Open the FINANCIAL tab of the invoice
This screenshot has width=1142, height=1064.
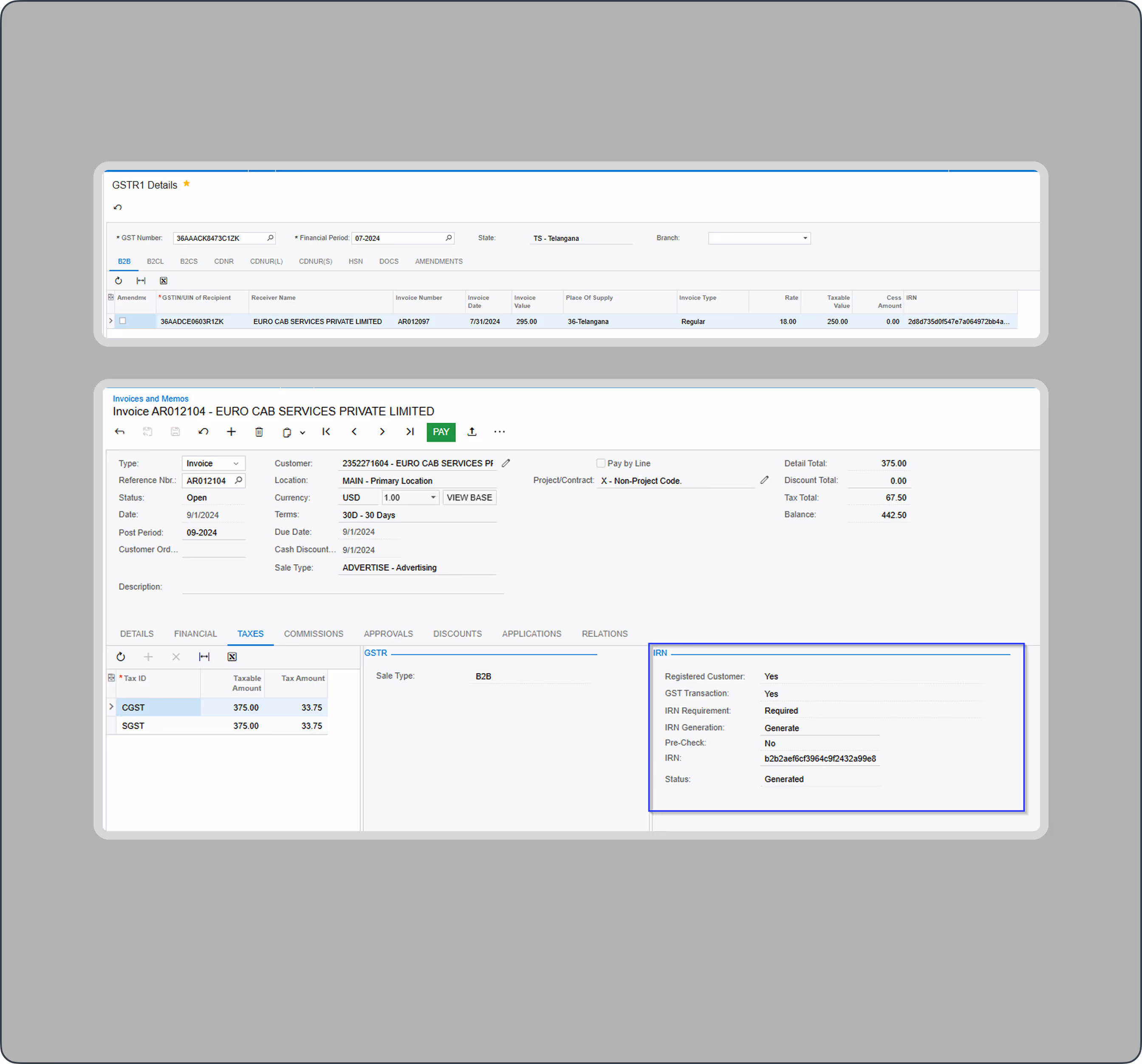tap(195, 634)
